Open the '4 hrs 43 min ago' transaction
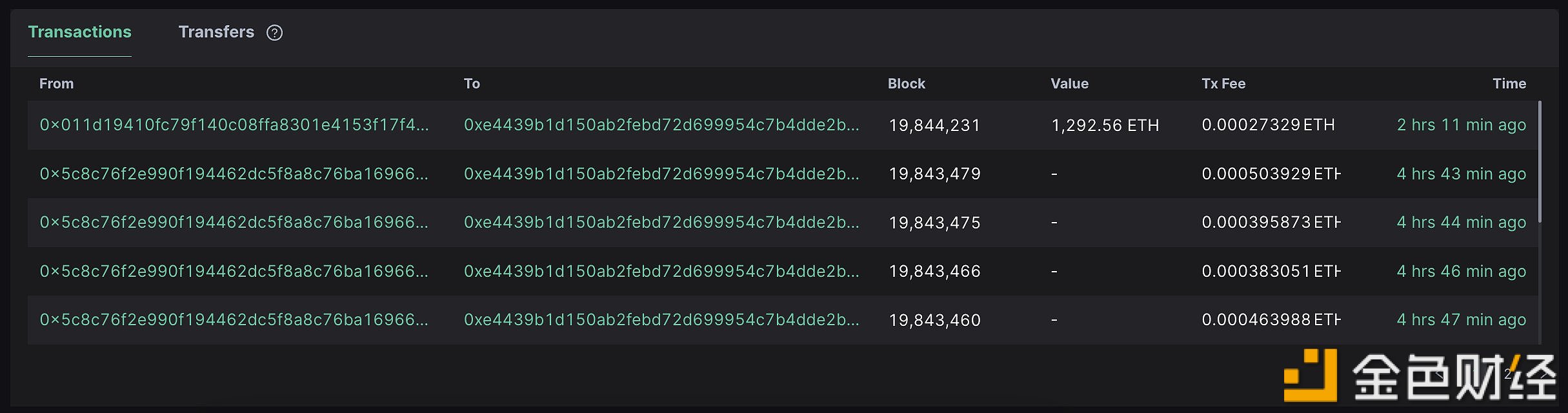The image size is (1568, 413). coord(1462,174)
